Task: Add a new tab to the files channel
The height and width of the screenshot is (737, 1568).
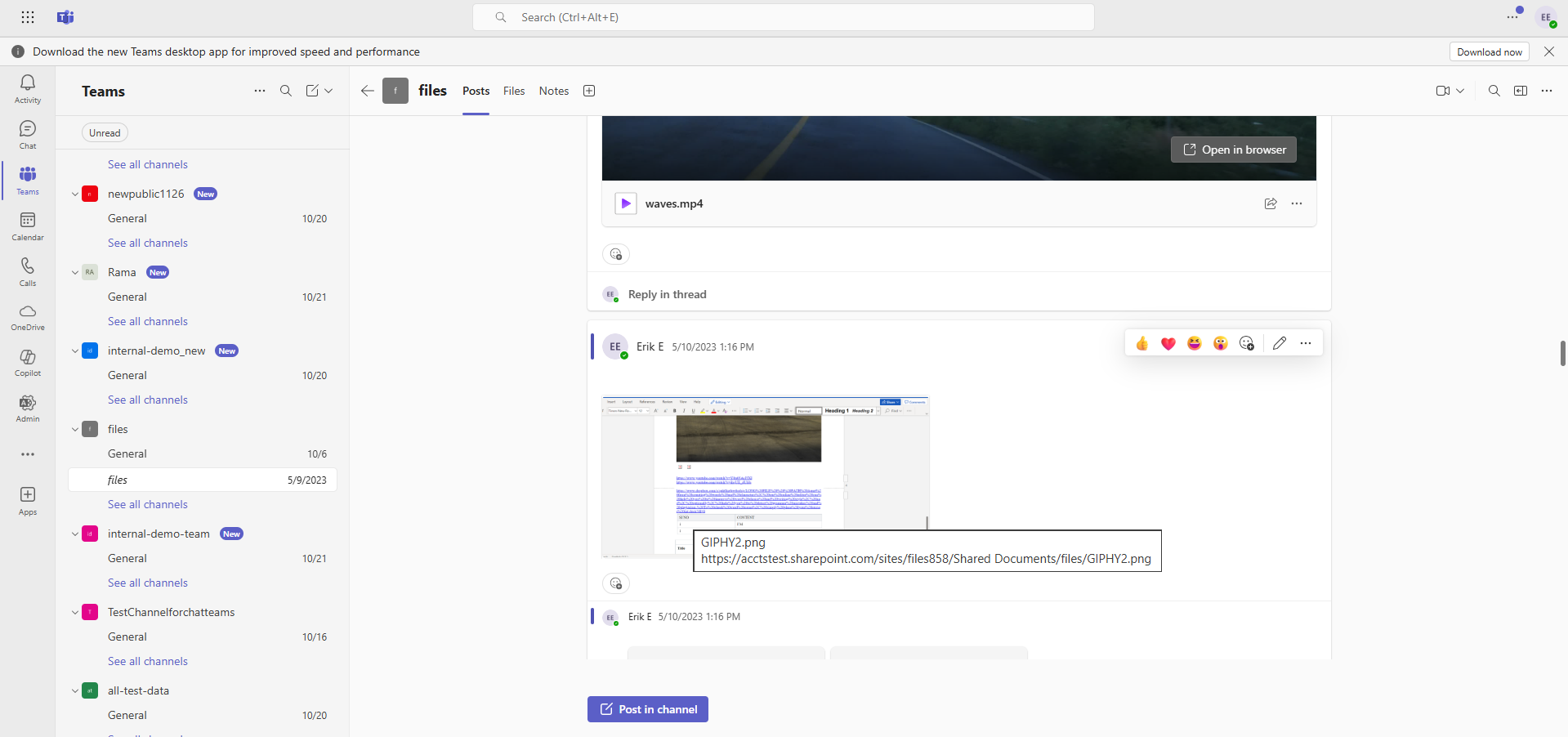Action: pyautogui.click(x=588, y=91)
